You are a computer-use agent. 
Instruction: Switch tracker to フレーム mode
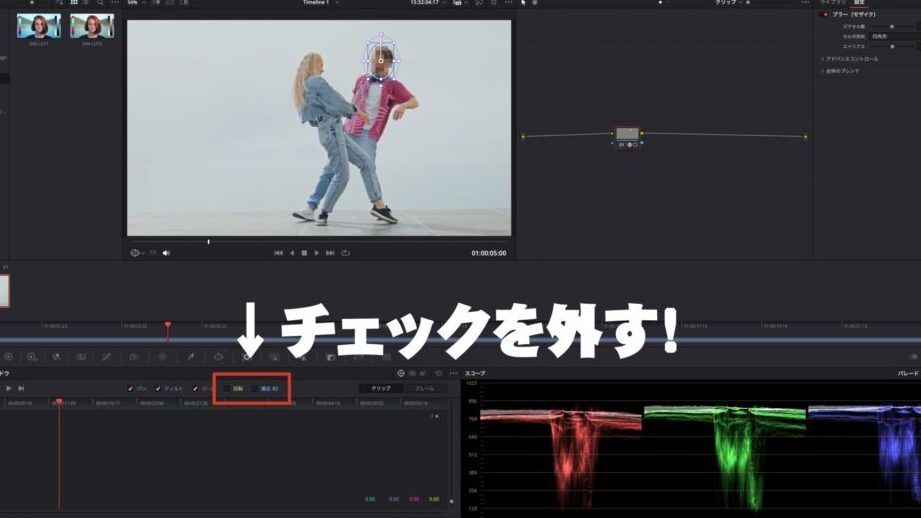(425, 389)
